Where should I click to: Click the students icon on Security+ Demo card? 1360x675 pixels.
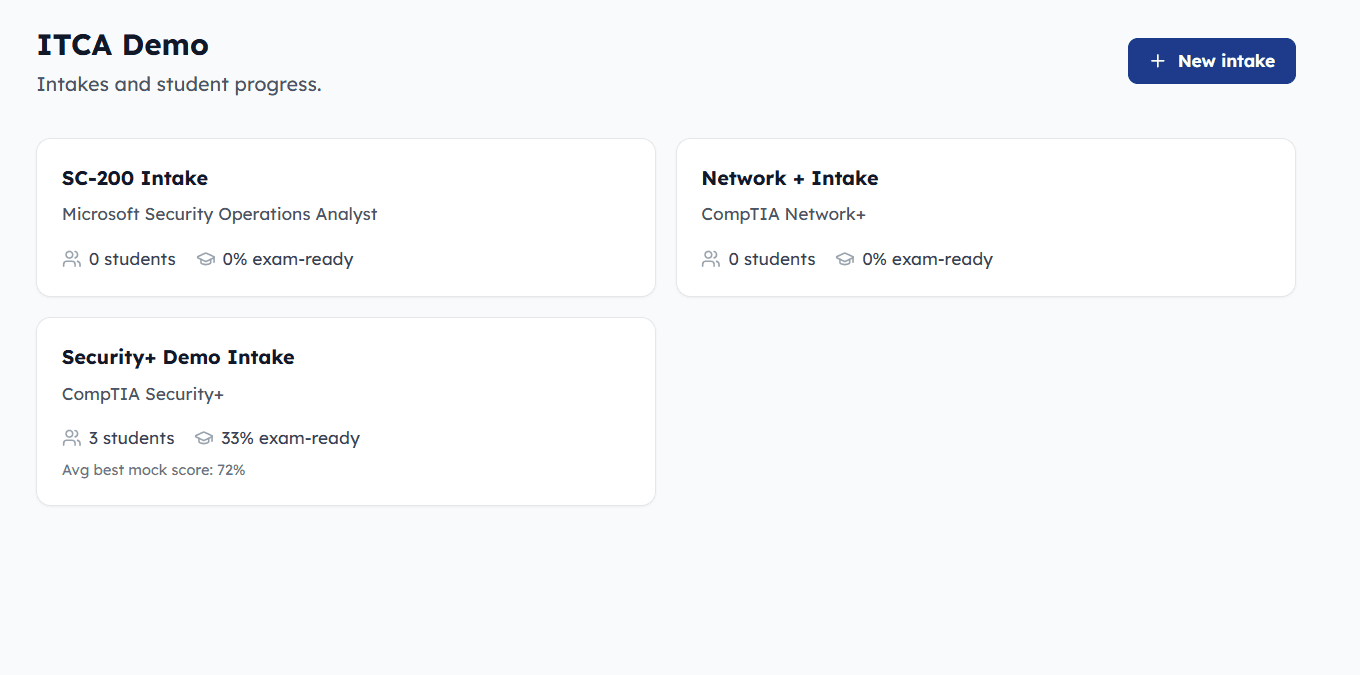point(71,438)
